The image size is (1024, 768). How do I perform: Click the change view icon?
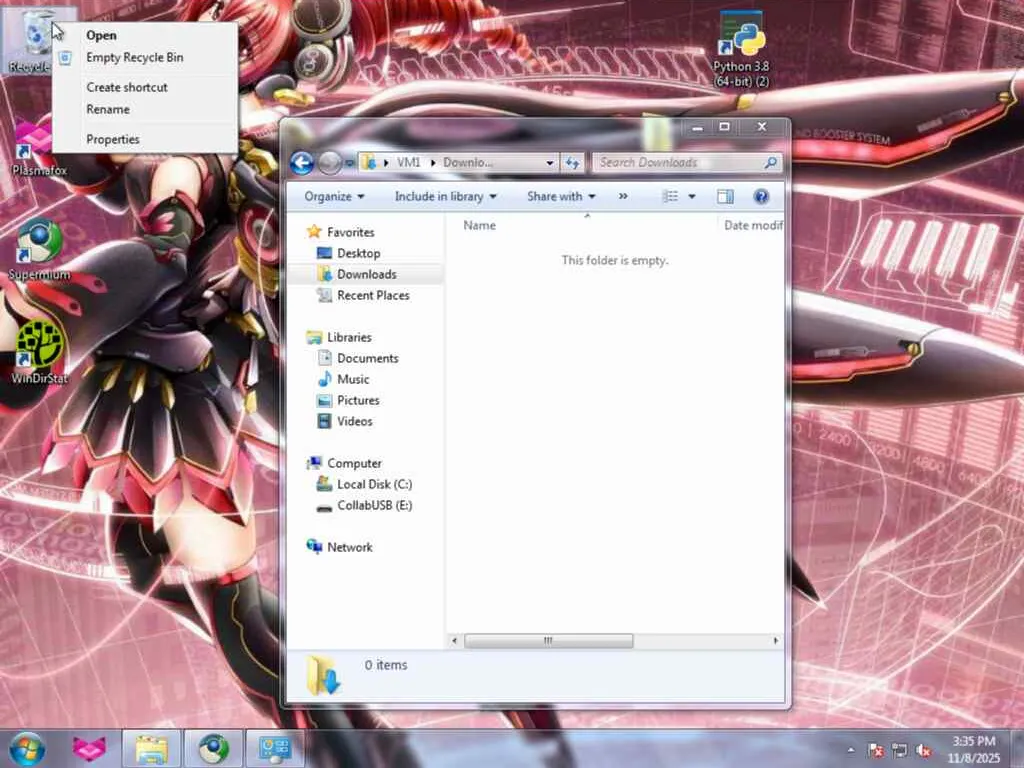click(x=671, y=197)
